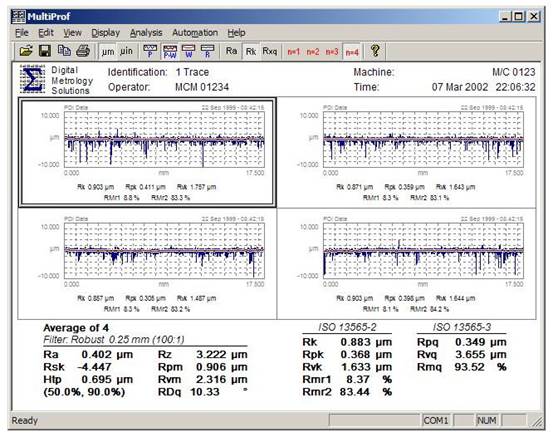
Task: Print the report with printer icon
Action: 83,51
